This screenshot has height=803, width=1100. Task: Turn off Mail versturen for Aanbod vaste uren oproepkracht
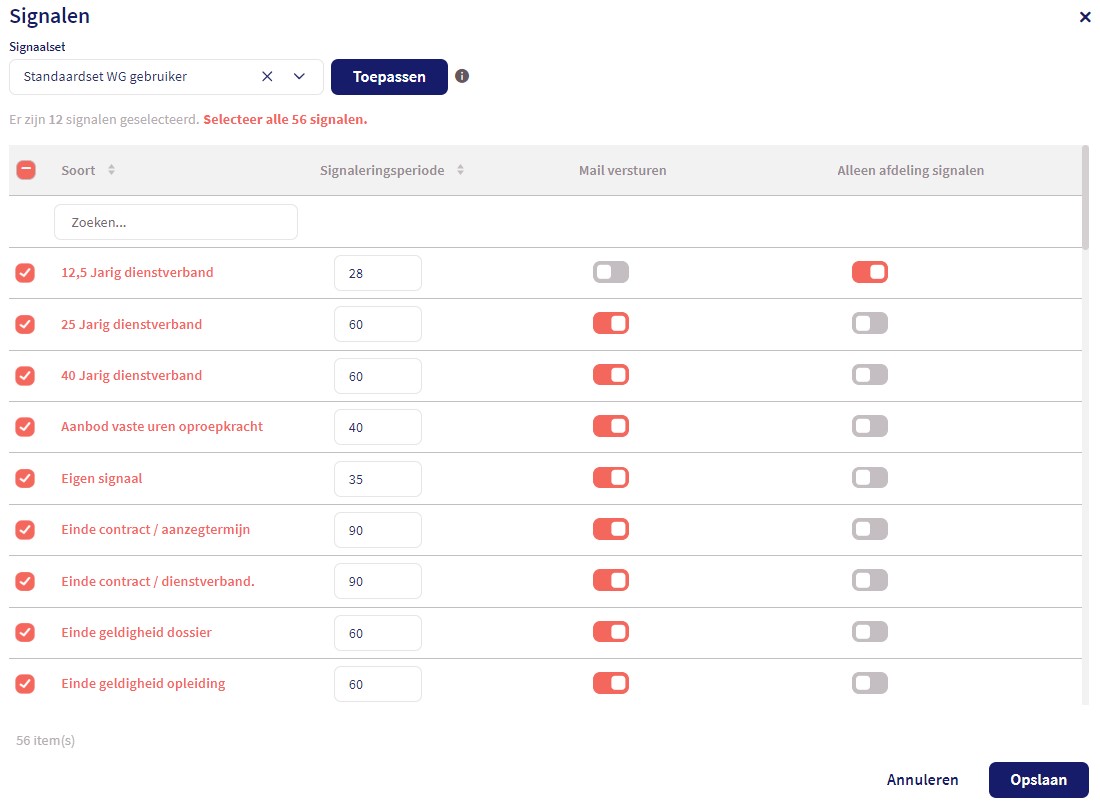[x=611, y=426]
